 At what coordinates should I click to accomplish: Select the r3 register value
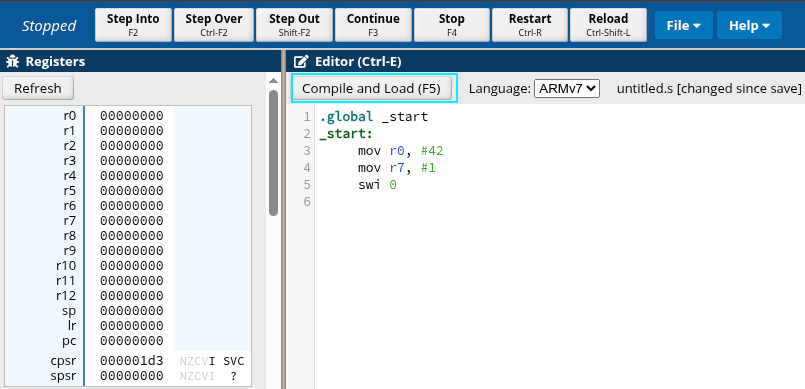pyautogui.click(x=131, y=161)
